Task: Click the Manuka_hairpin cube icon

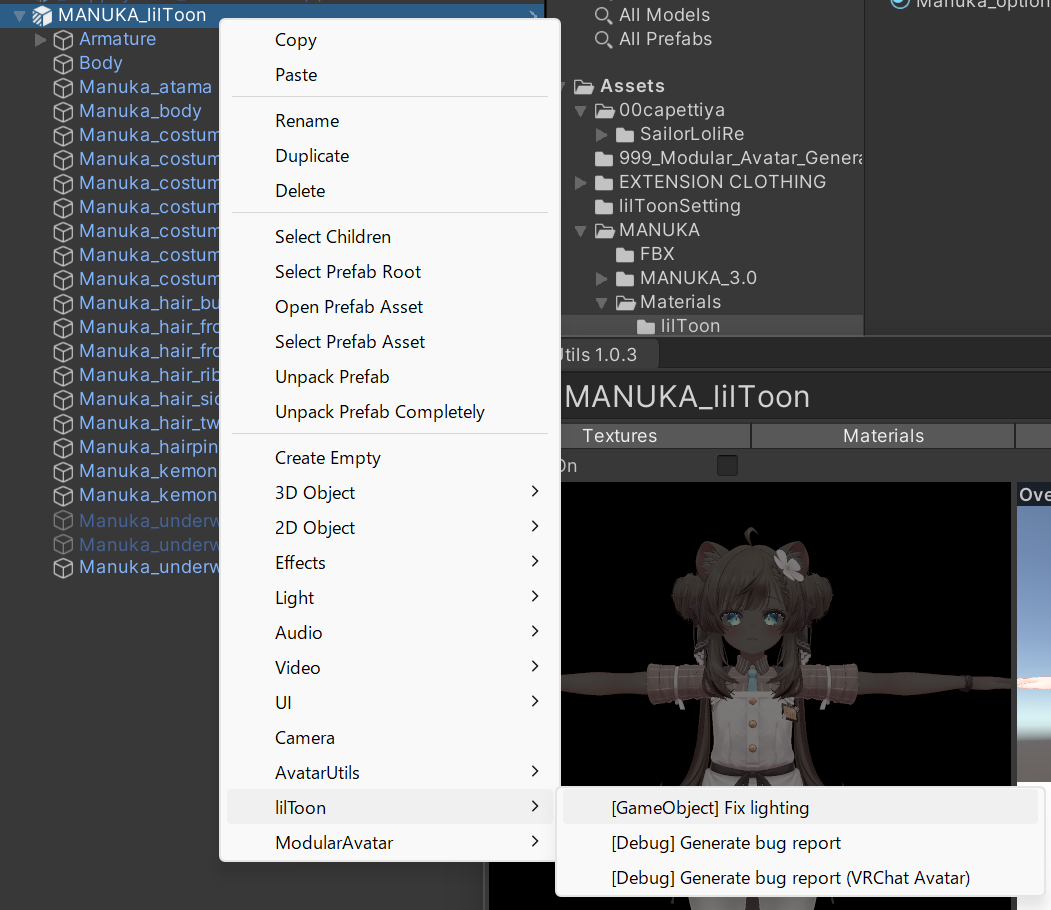Action: pyautogui.click(x=63, y=448)
